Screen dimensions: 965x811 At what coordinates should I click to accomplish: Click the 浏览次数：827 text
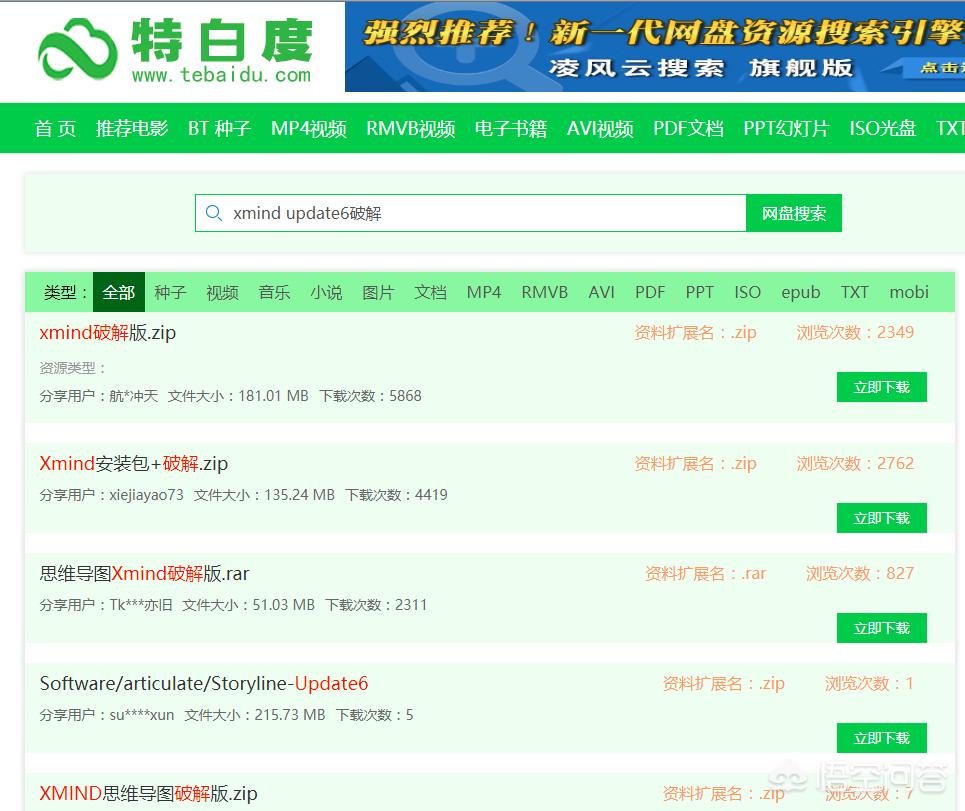click(x=860, y=573)
